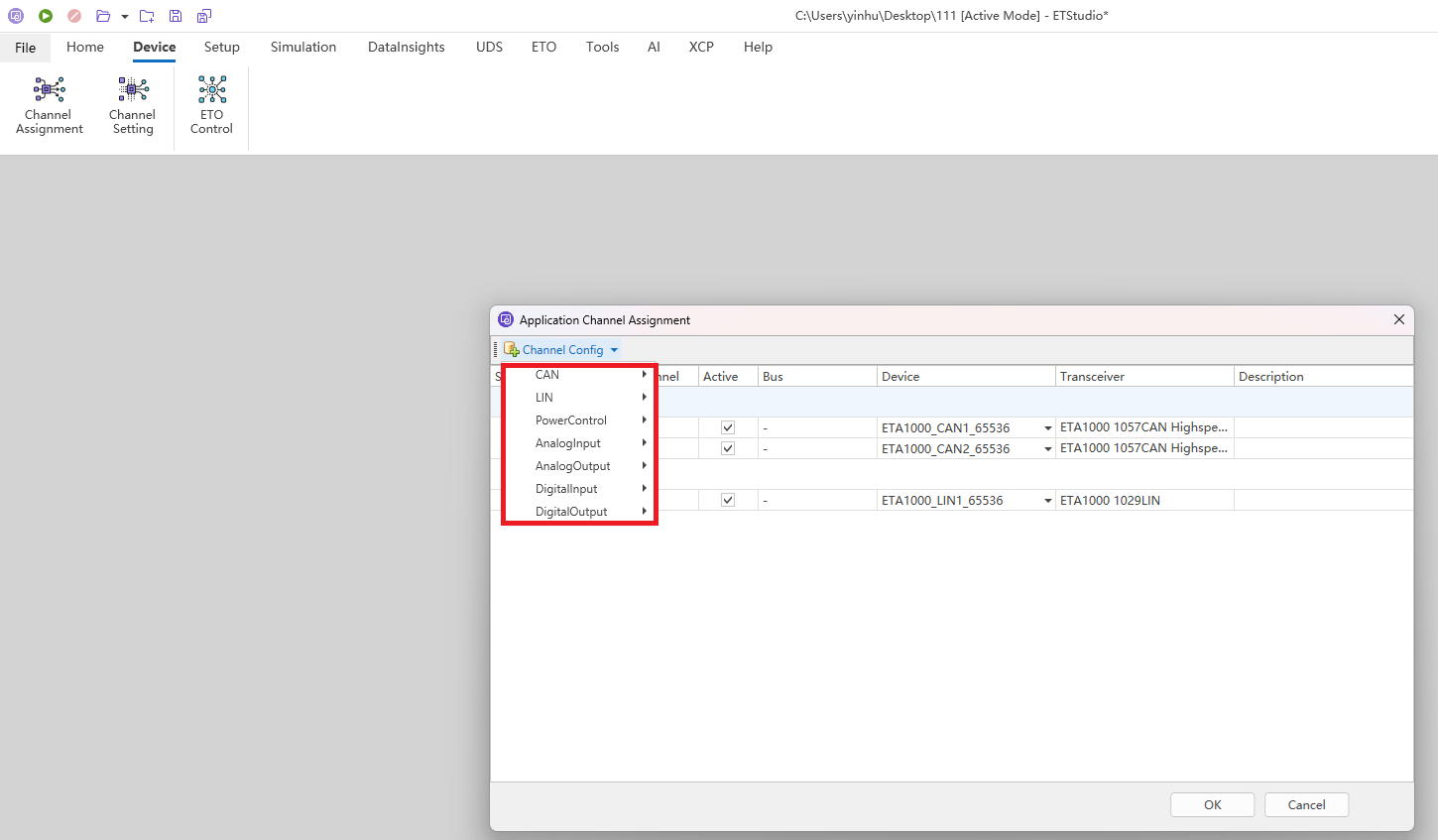Click the open folder icon

tap(103, 16)
